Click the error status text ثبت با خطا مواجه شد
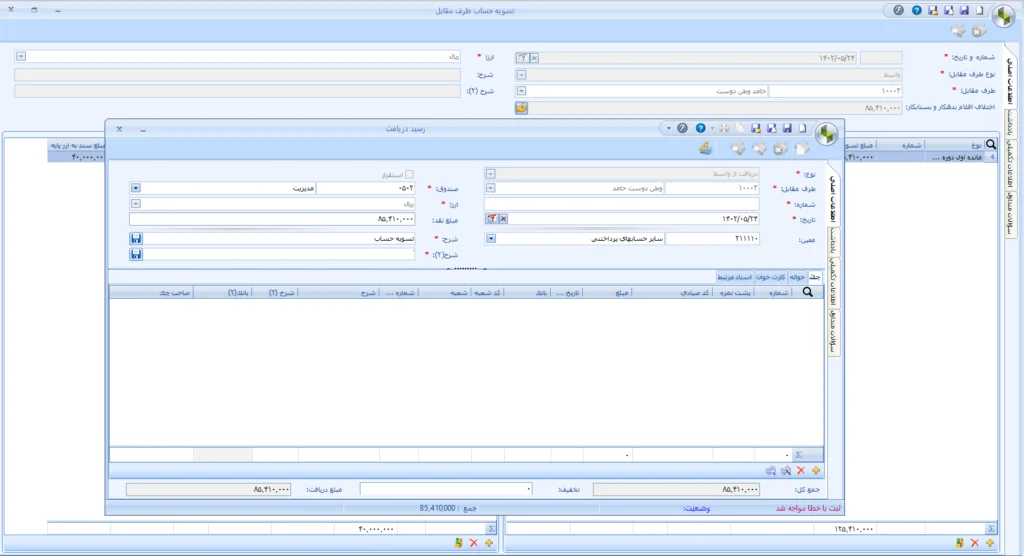1024x556 pixels. coord(808,508)
